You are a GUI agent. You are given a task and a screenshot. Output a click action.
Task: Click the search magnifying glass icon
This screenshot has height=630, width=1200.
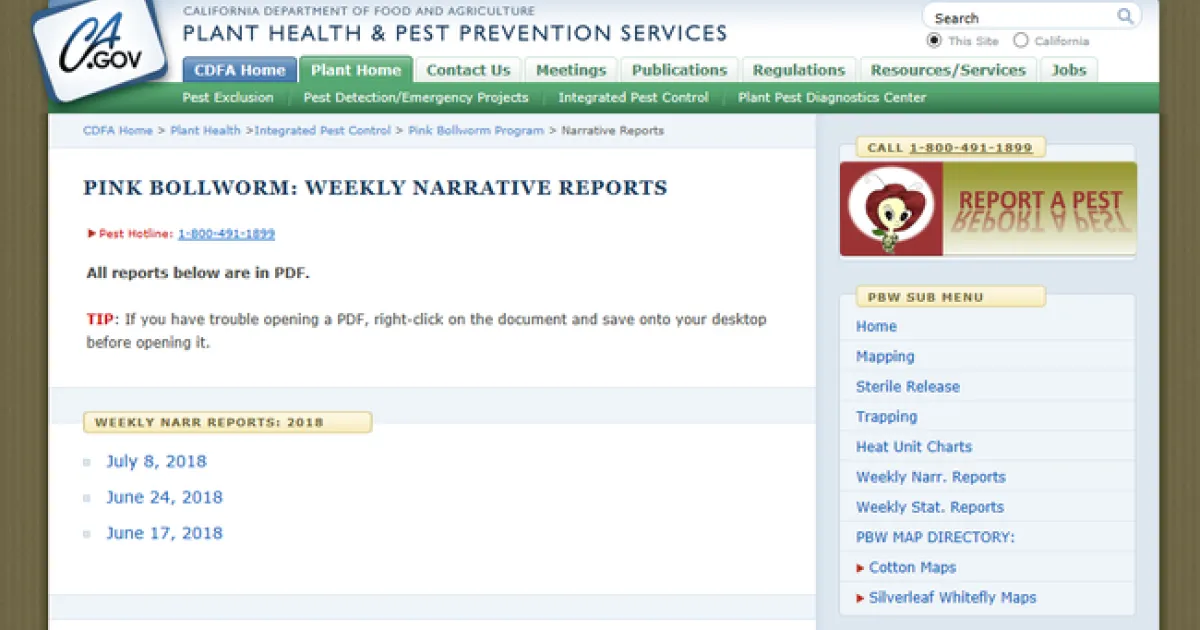[x=1126, y=17]
